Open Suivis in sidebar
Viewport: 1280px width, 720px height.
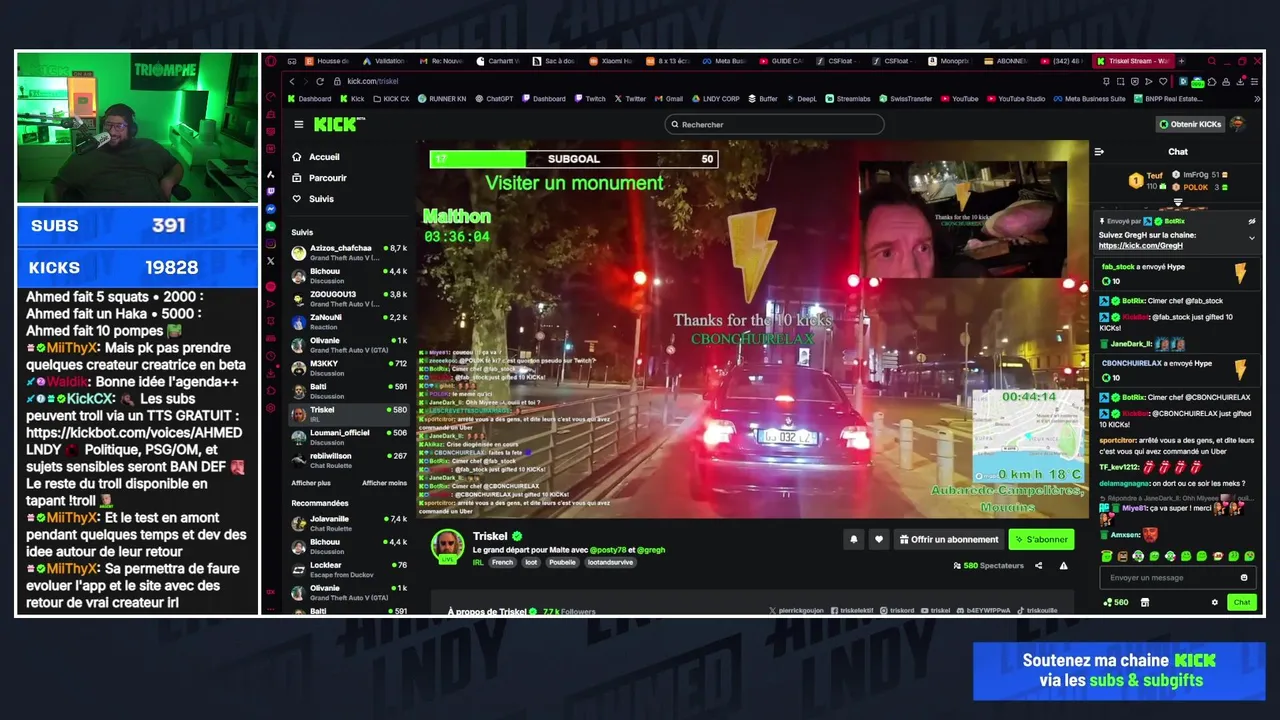pyautogui.click(x=313, y=199)
